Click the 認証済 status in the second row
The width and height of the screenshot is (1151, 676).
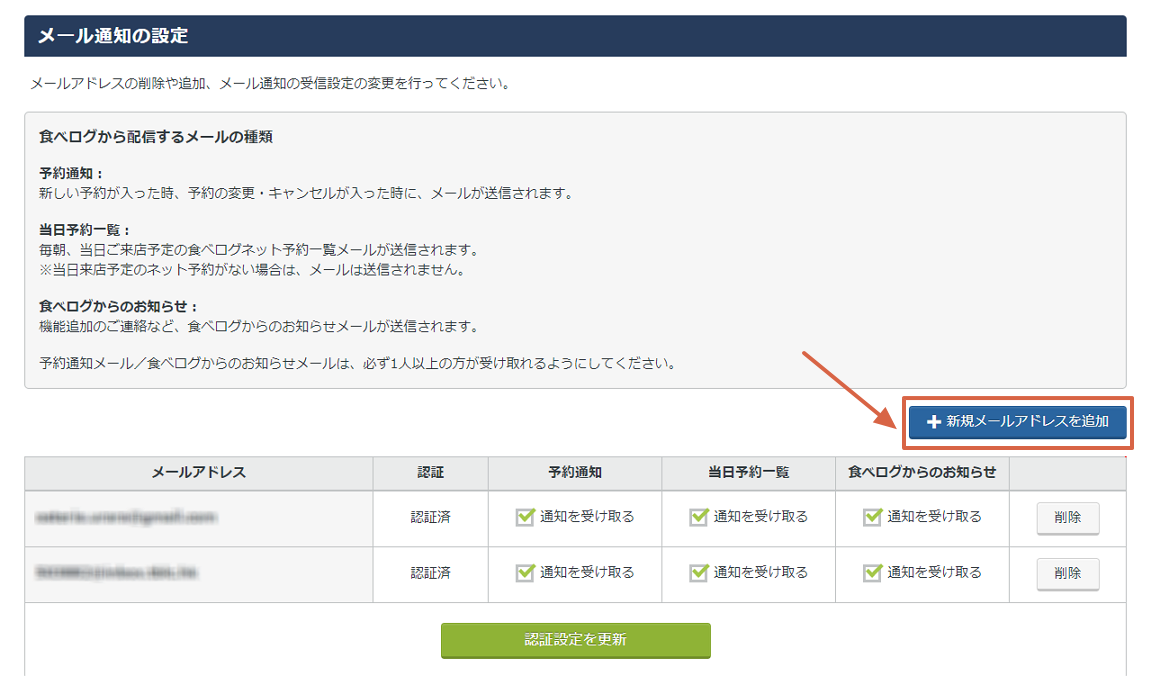pyautogui.click(x=430, y=574)
